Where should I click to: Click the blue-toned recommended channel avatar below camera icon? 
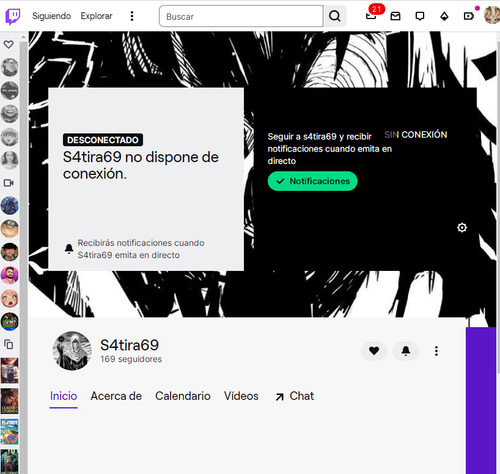tap(10, 205)
